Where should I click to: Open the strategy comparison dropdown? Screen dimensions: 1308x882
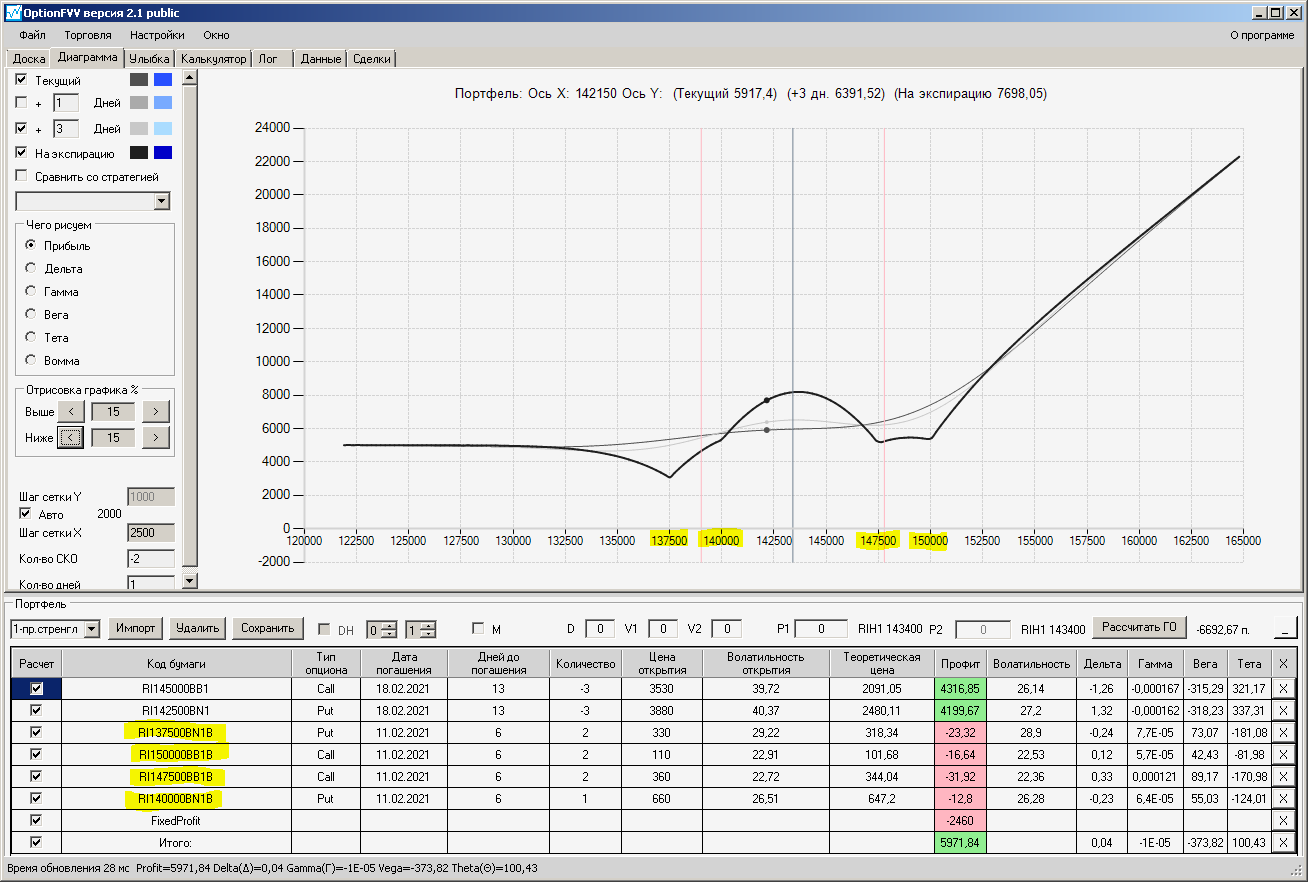[x=162, y=202]
